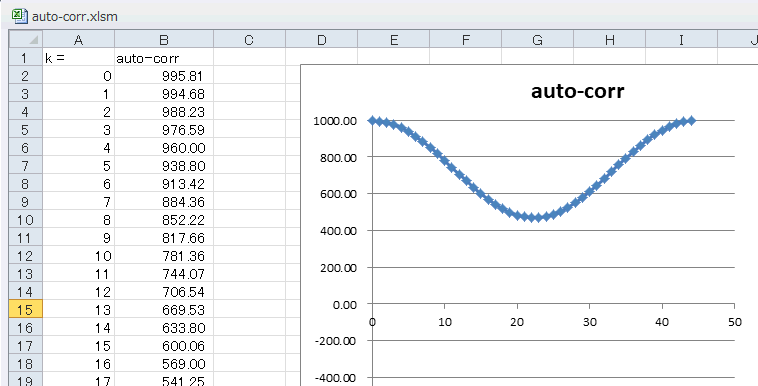
Task: Click the 1000.00 vertical axis label
Action: 335,121
